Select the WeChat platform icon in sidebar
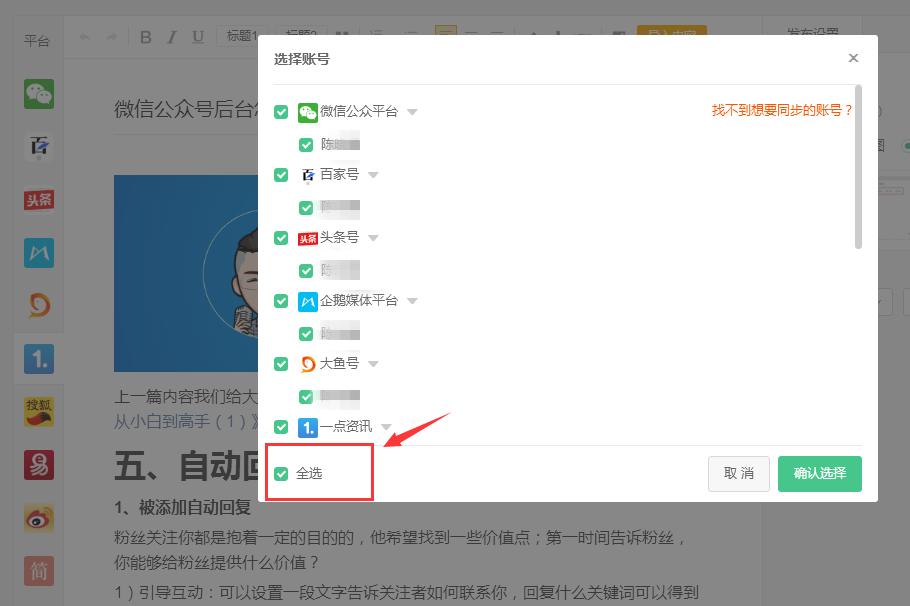 pos(38,93)
